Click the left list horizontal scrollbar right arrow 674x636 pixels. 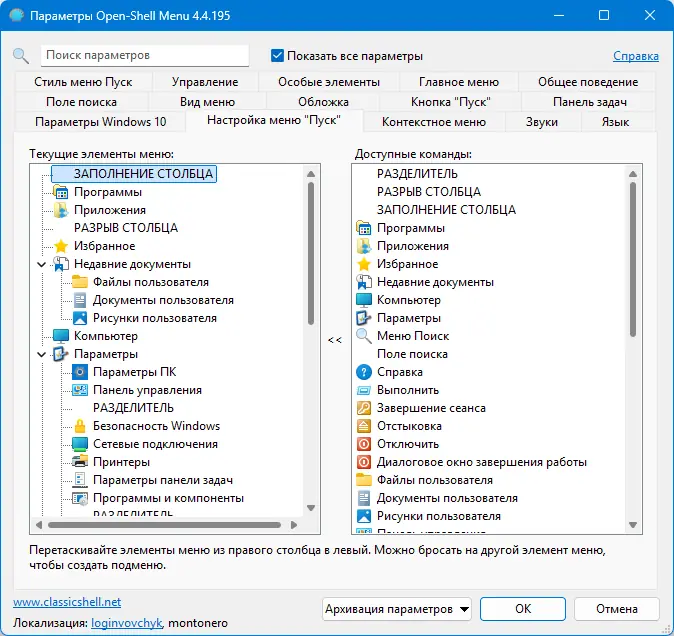(x=294, y=525)
